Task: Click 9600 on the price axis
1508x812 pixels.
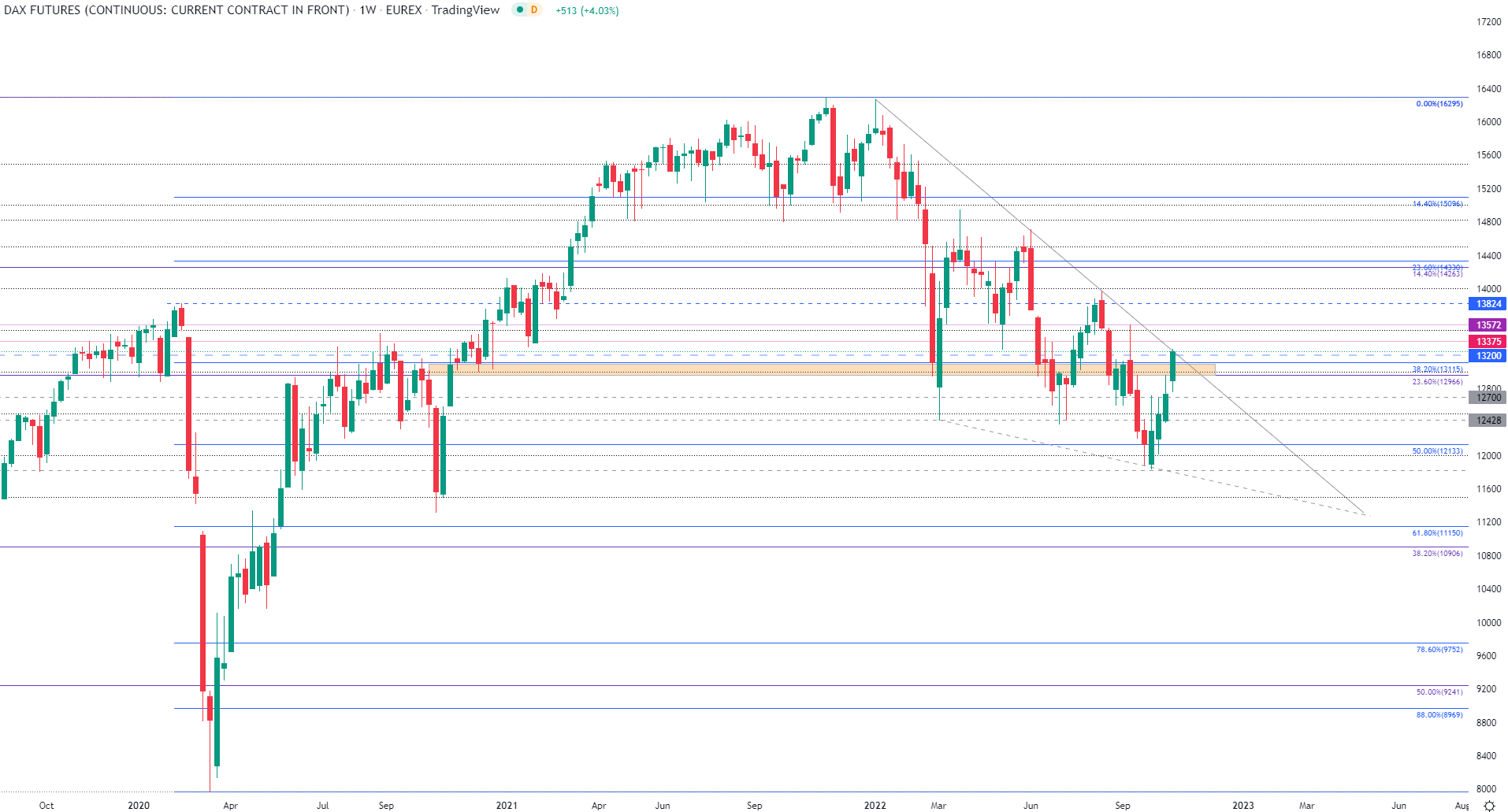Action: coord(1486,656)
